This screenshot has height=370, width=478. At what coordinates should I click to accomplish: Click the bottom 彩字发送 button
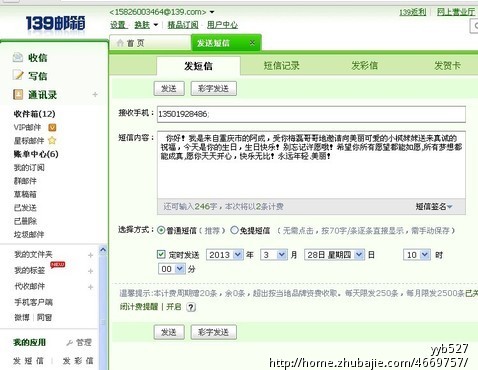pyautogui.click(x=214, y=332)
